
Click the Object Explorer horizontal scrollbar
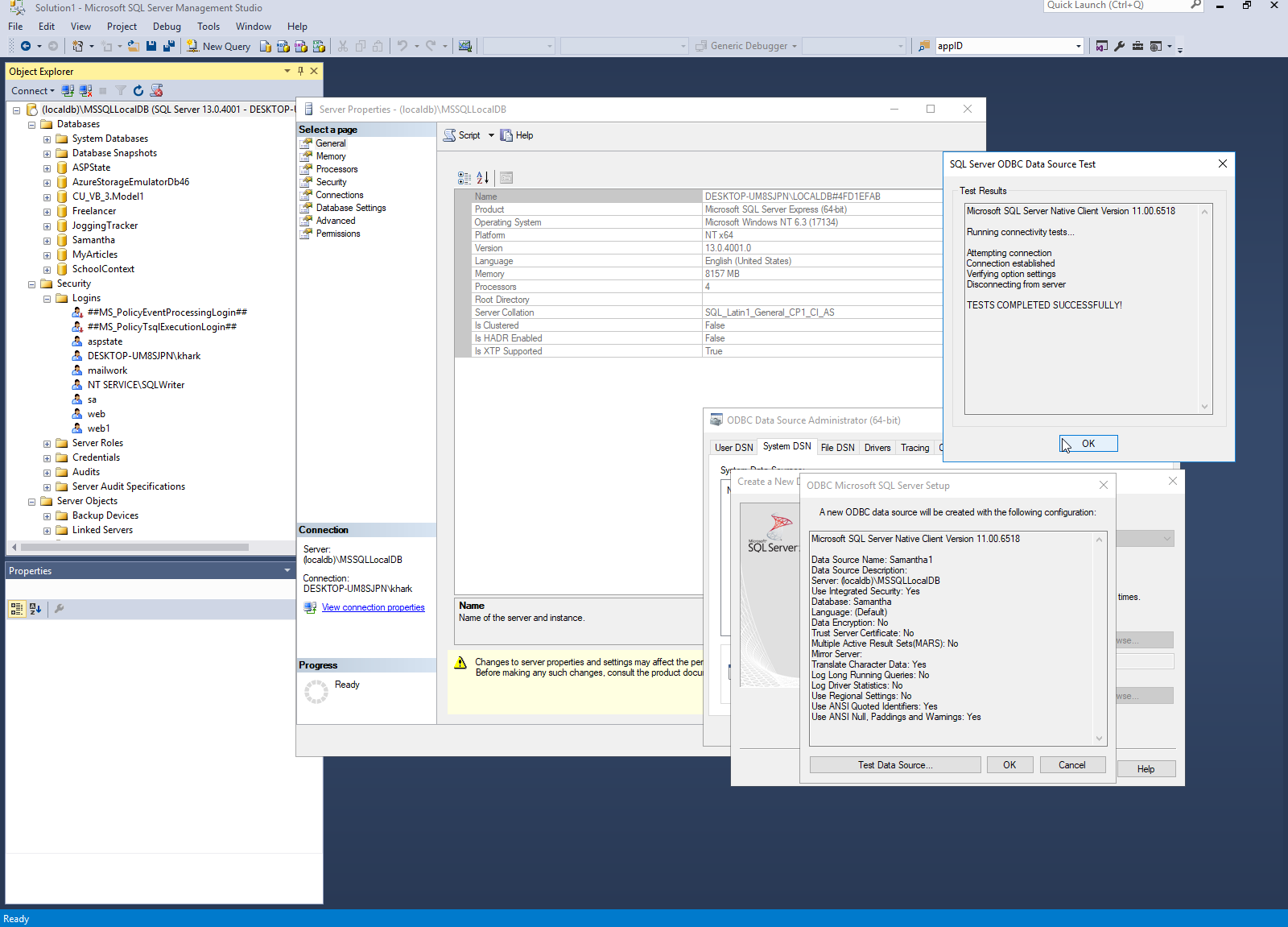(x=135, y=547)
